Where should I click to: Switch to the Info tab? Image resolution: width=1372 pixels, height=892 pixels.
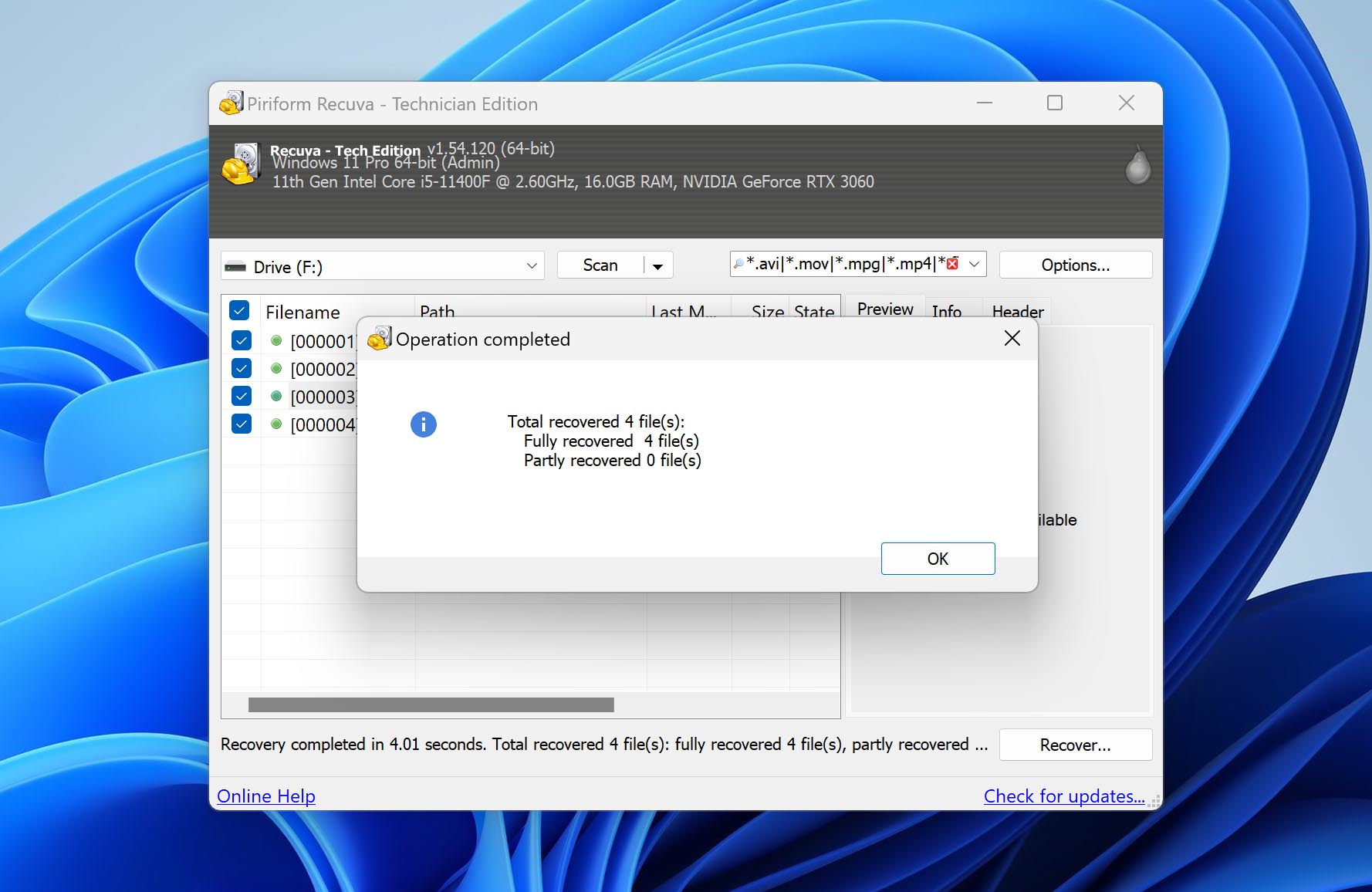pyautogui.click(x=946, y=311)
